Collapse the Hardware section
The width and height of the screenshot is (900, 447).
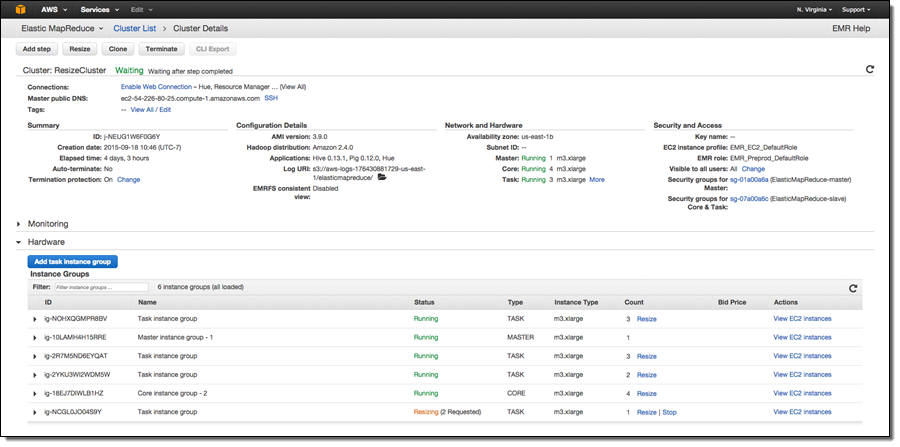coord(19,242)
